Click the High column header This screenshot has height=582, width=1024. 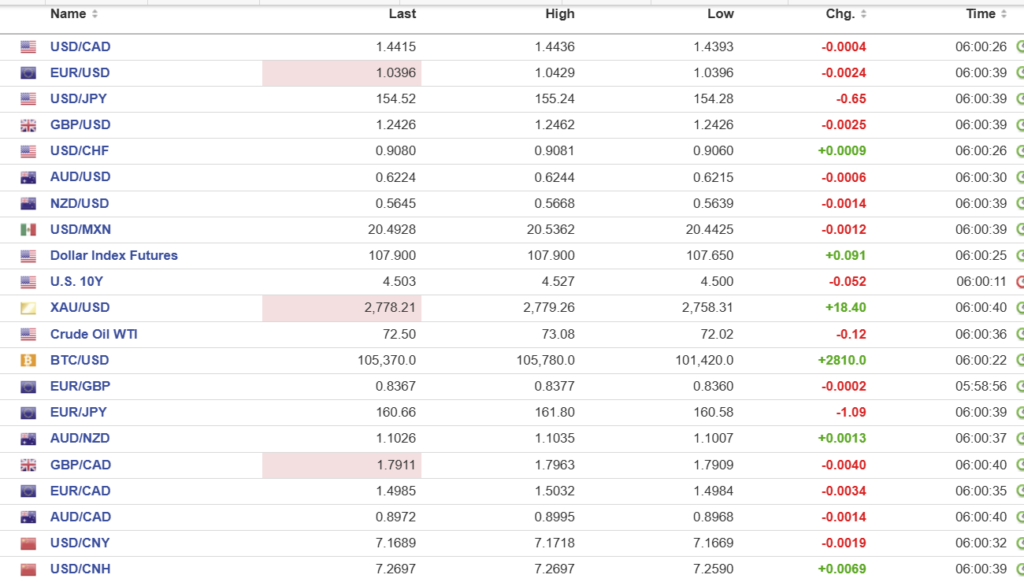pos(560,14)
